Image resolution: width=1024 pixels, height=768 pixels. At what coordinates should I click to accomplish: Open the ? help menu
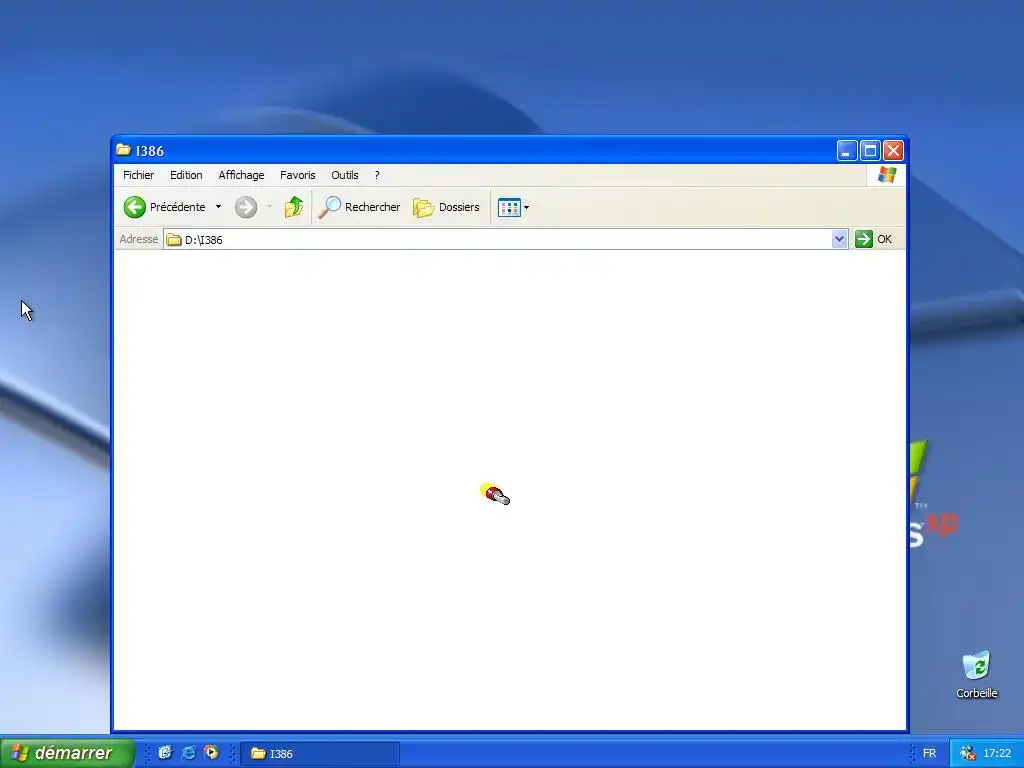[x=377, y=175]
